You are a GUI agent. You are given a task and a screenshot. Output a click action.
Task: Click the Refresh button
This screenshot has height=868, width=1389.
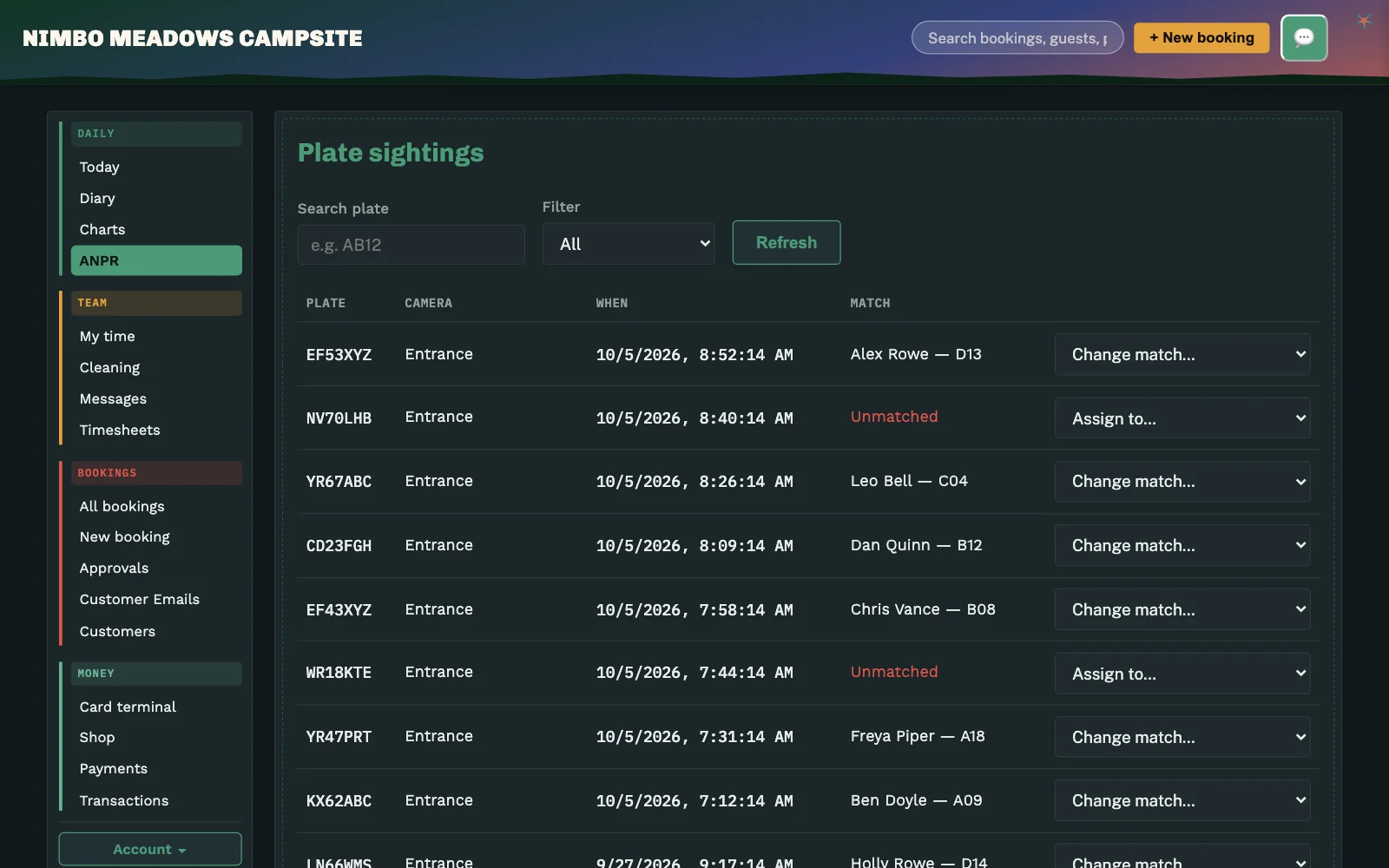[787, 242]
